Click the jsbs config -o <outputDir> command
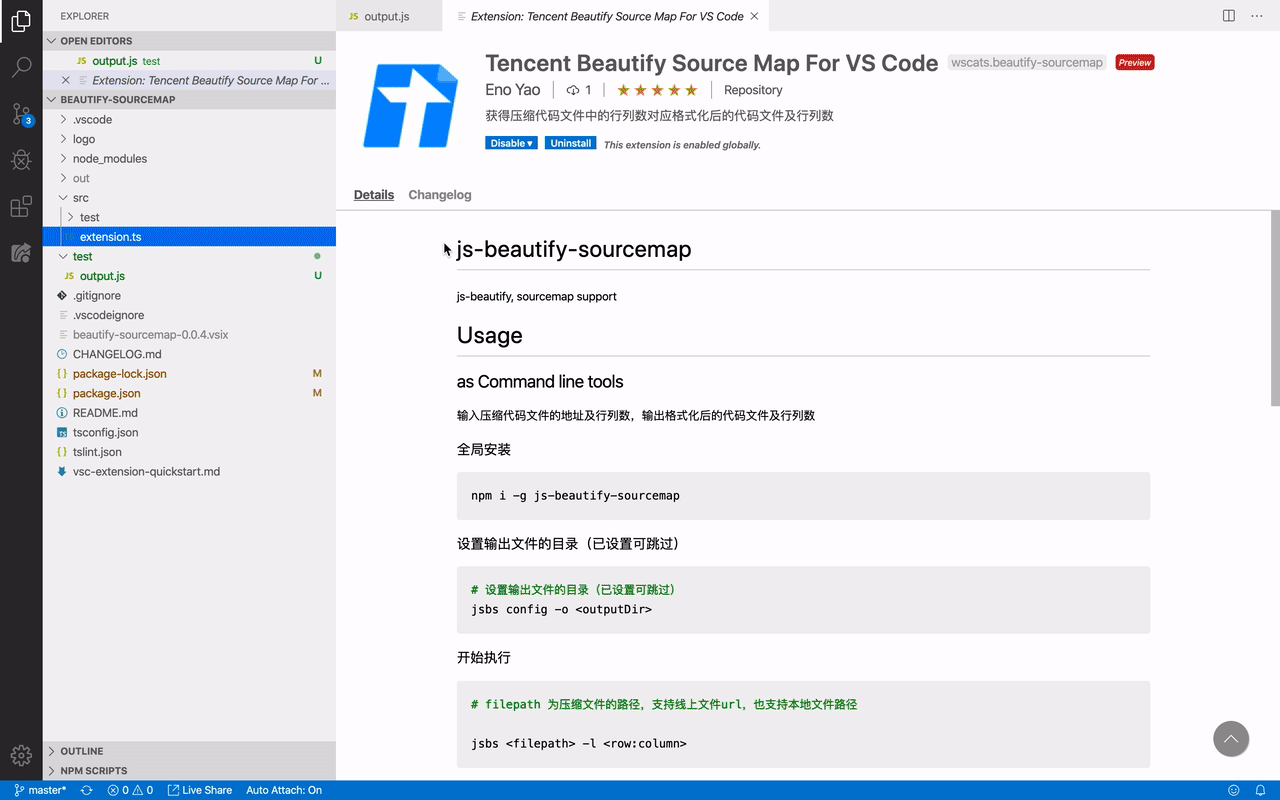The image size is (1280, 800). tap(561, 609)
